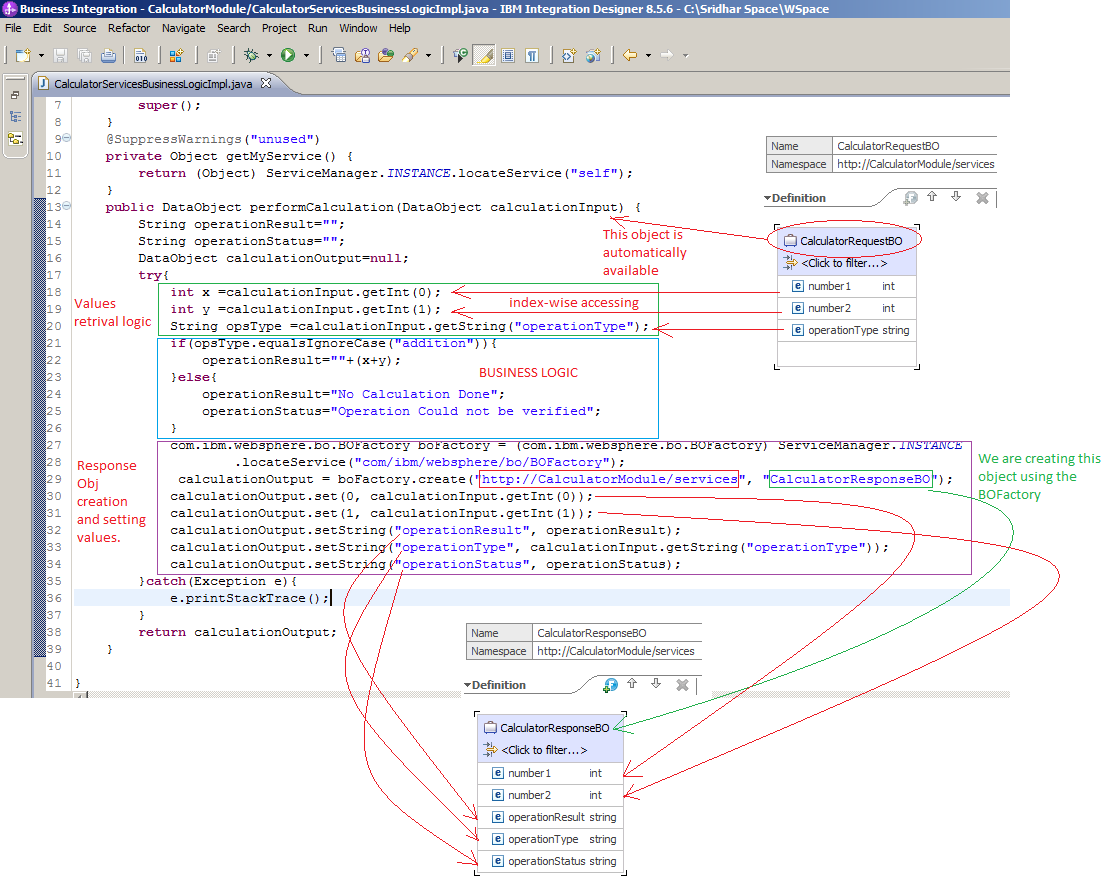Click the new web service globe icon
The width and height of the screenshot is (1113, 886).
(x=593, y=55)
